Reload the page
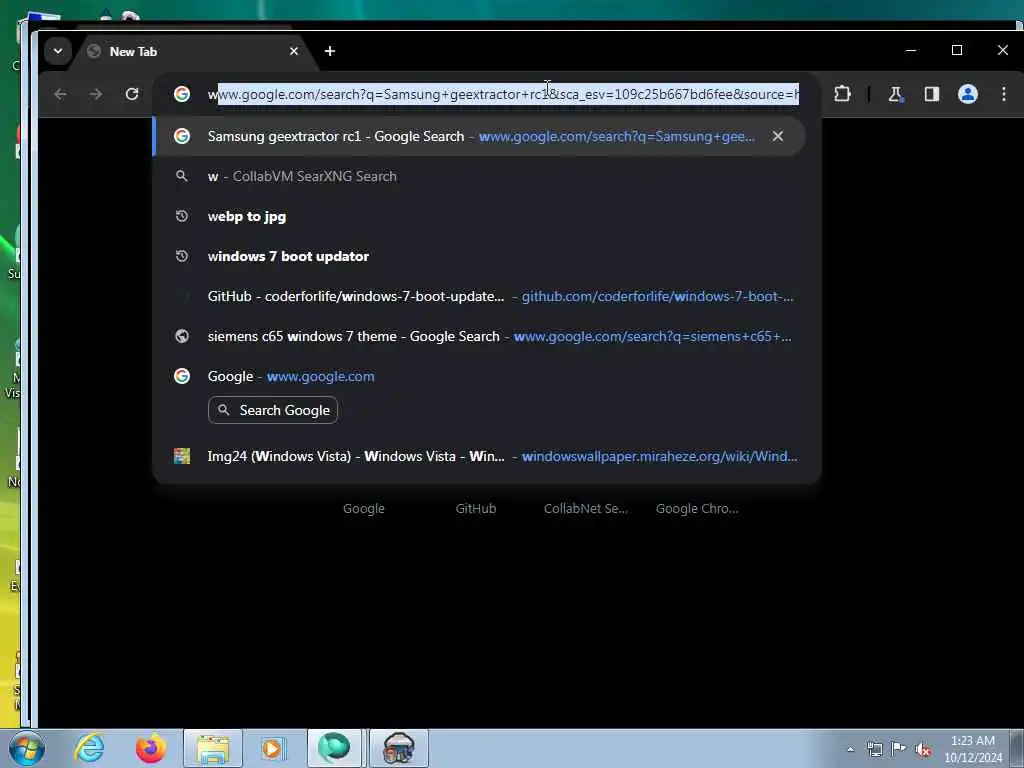The image size is (1024, 768). point(132,94)
